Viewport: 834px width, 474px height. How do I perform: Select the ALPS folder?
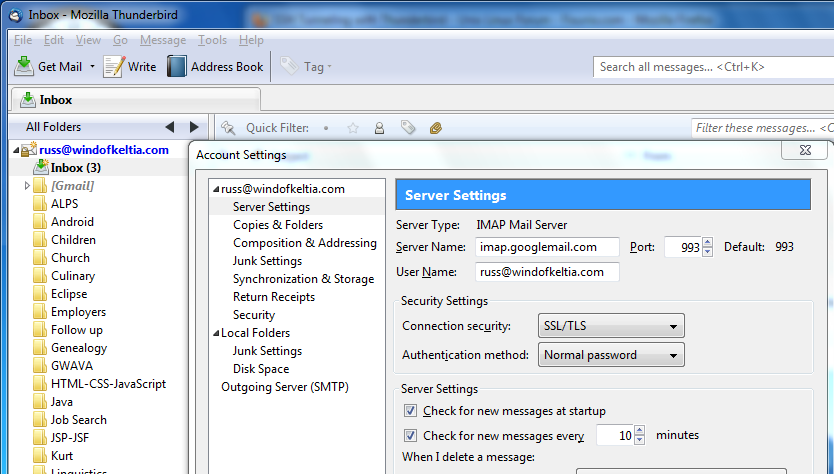click(64, 204)
